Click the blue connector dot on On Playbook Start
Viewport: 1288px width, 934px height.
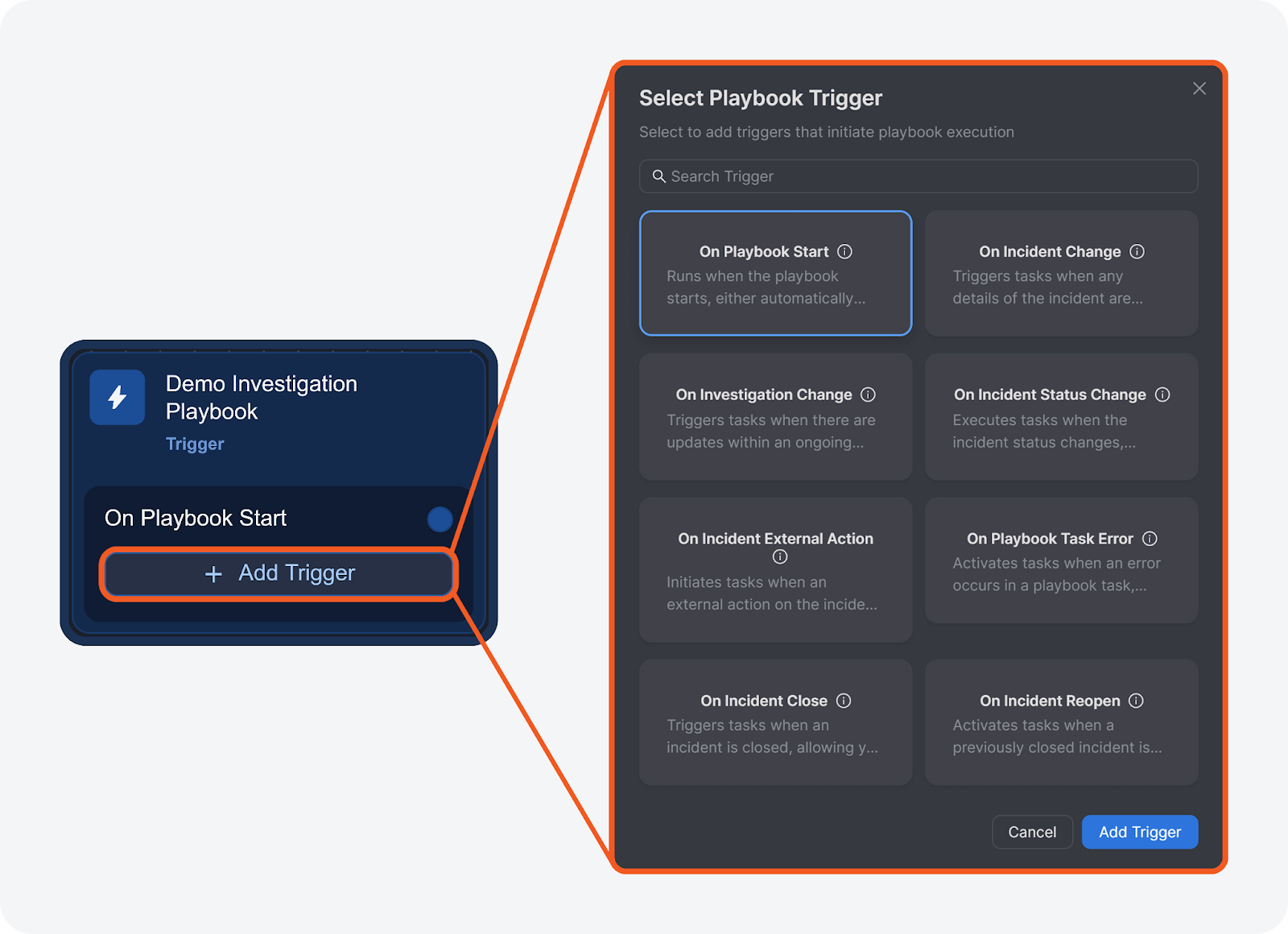pyautogui.click(x=440, y=519)
